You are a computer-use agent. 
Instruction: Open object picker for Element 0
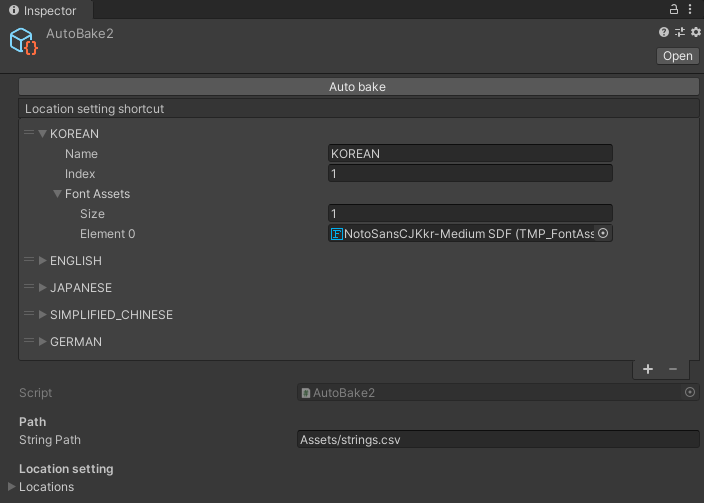coord(603,233)
